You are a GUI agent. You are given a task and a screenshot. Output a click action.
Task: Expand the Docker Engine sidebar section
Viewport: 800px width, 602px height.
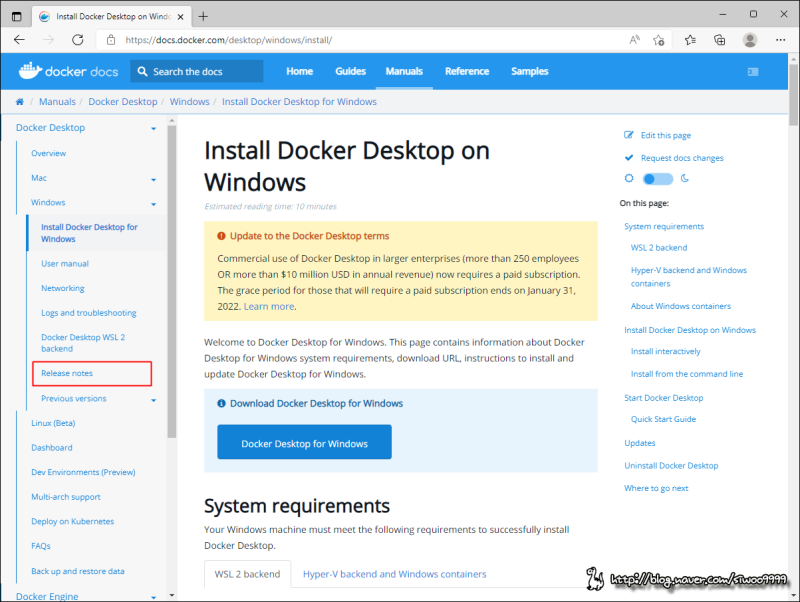click(153, 595)
